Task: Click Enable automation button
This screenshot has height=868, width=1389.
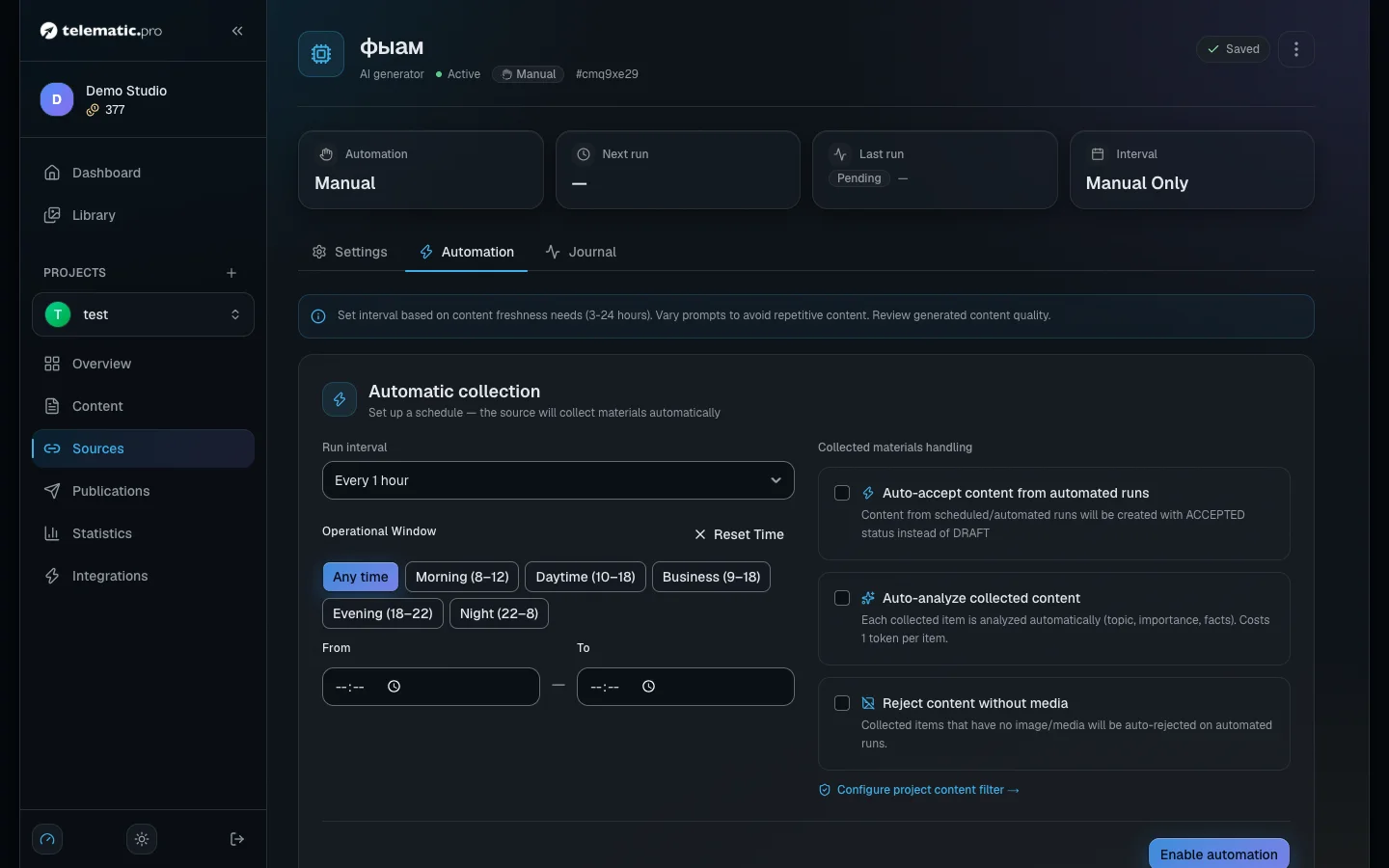Action: (x=1219, y=854)
